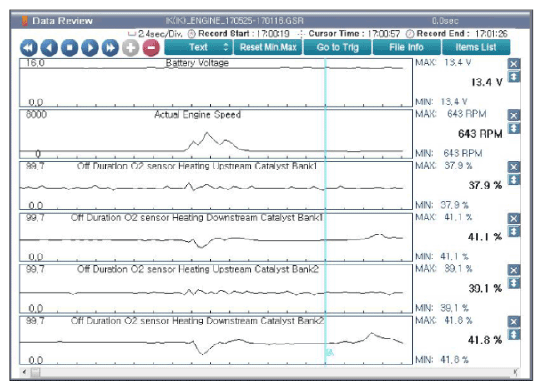Click the Reset Min.Max button
Viewport: 543px width, 391px height.
coord(268,47)
